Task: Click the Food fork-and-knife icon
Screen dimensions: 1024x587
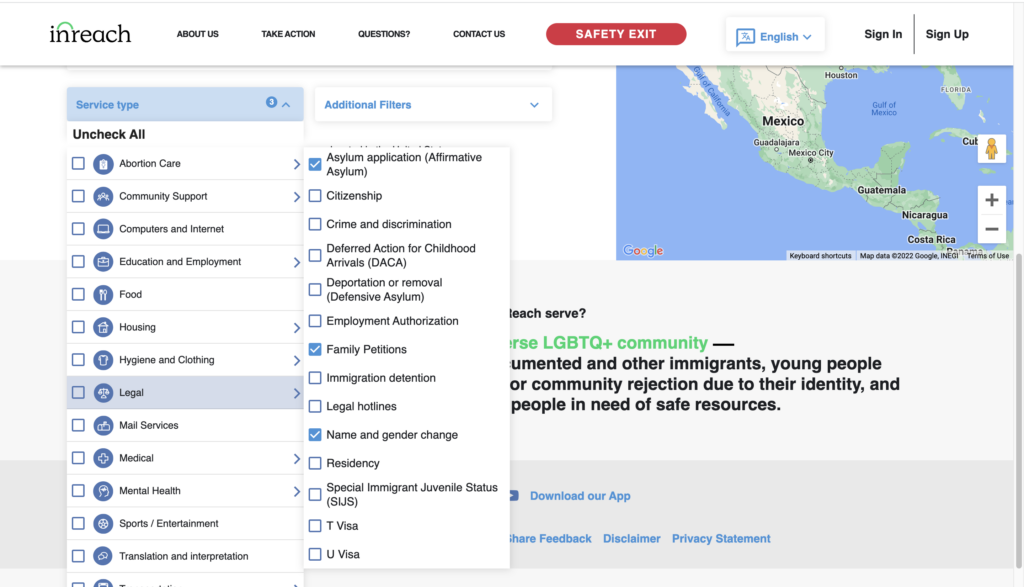Action: tap(103, 294)
